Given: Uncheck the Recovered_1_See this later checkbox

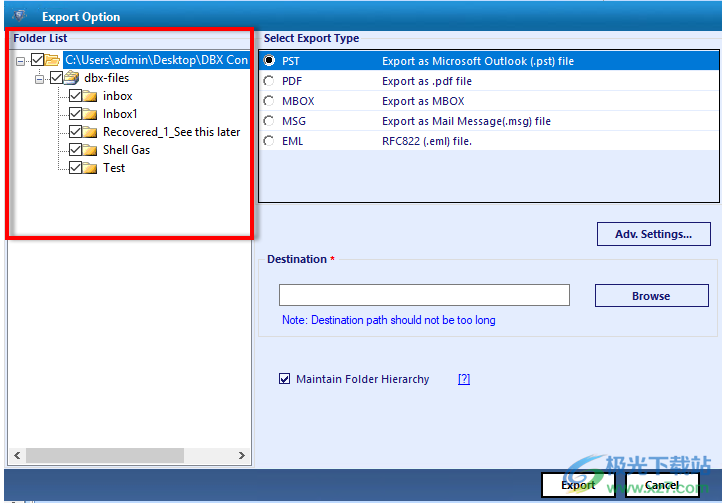Looking at the screenshot, I should click(76, 132).
